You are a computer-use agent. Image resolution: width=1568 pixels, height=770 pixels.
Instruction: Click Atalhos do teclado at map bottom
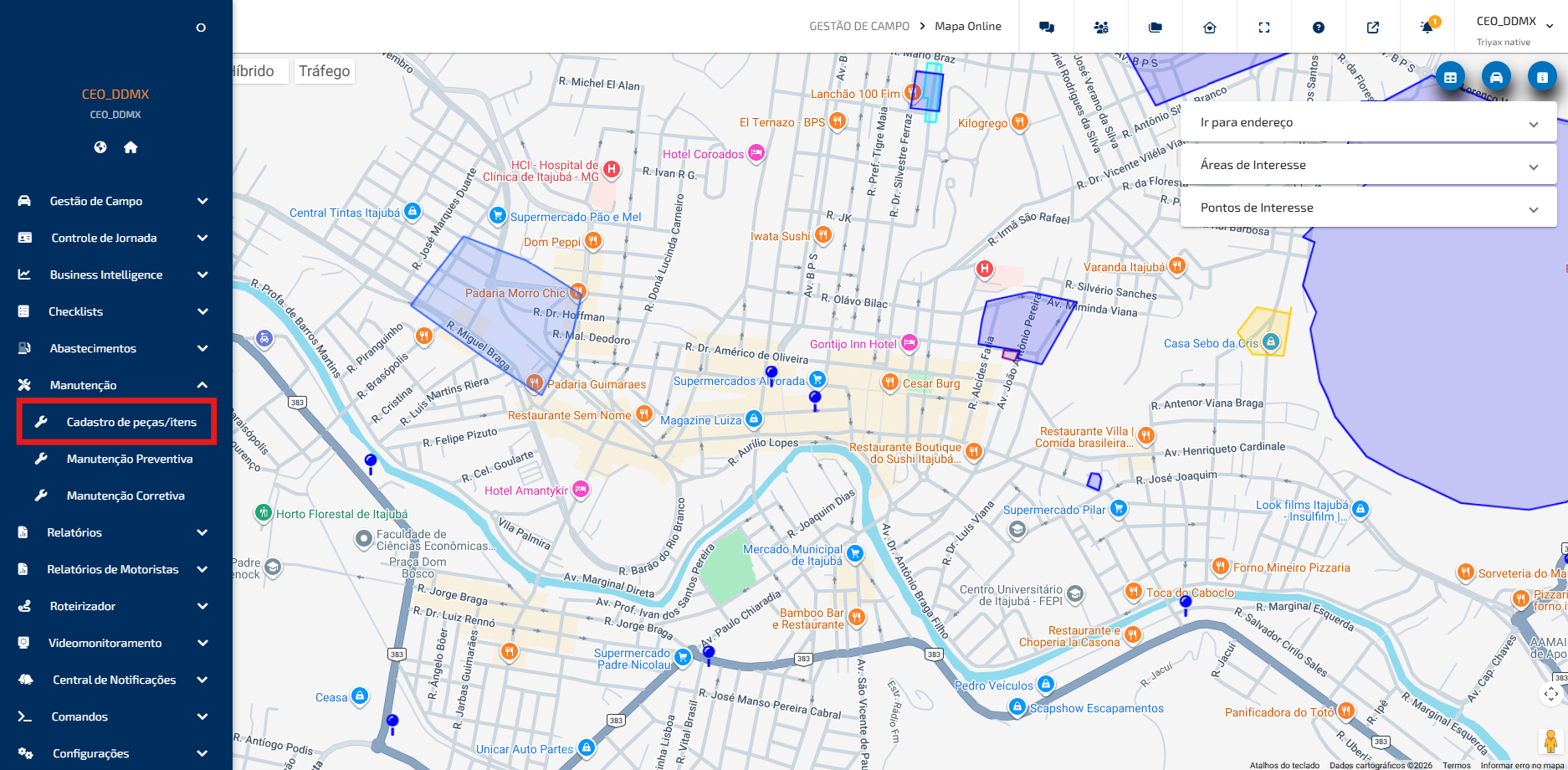1284,765
